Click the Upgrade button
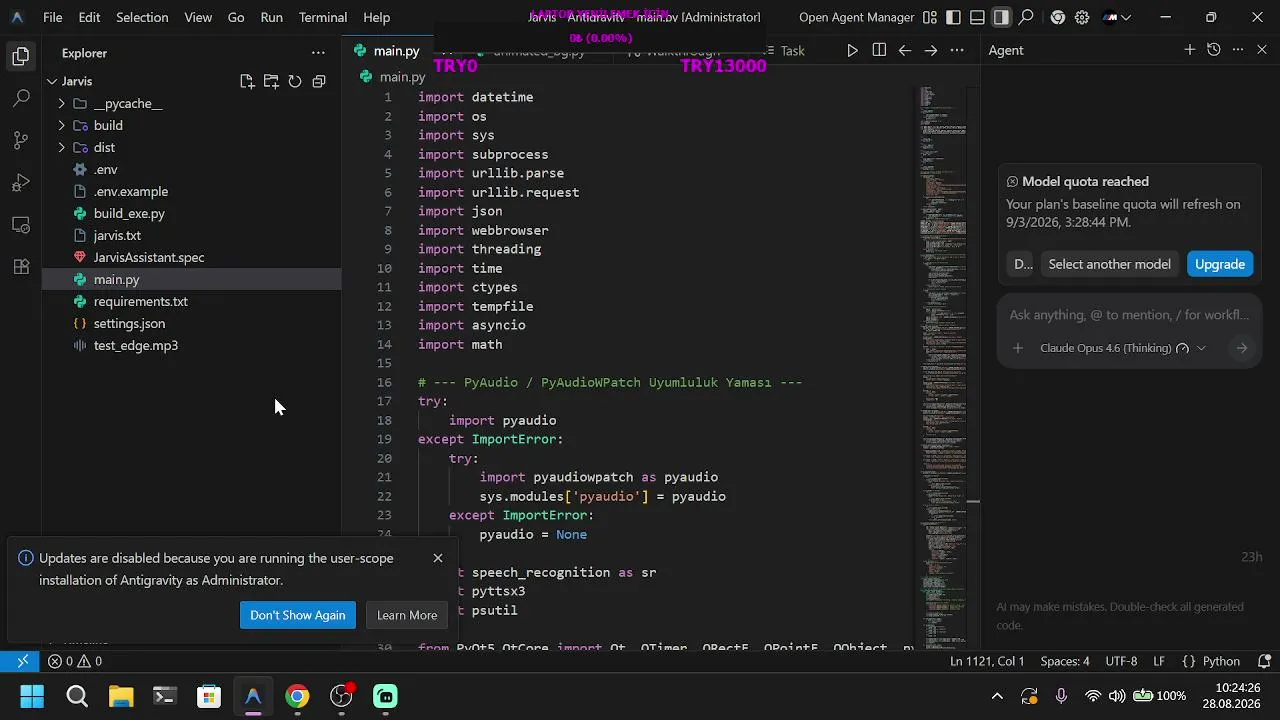Image resolution: width=1280 pixels, height=720 pixels. tap(1220, 264)
